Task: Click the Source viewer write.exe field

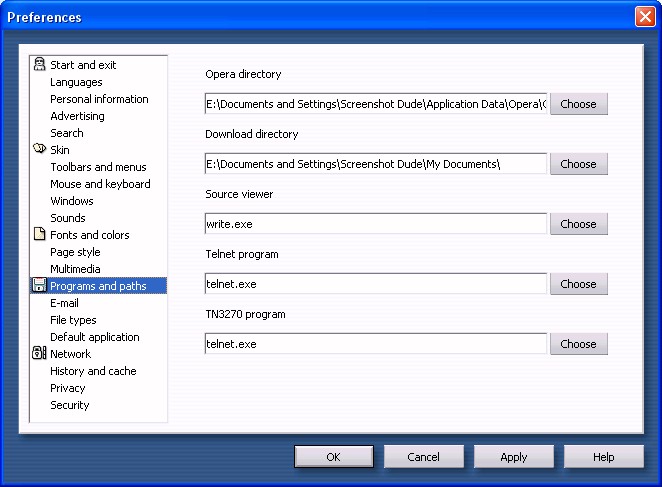Action: point(376,224)
